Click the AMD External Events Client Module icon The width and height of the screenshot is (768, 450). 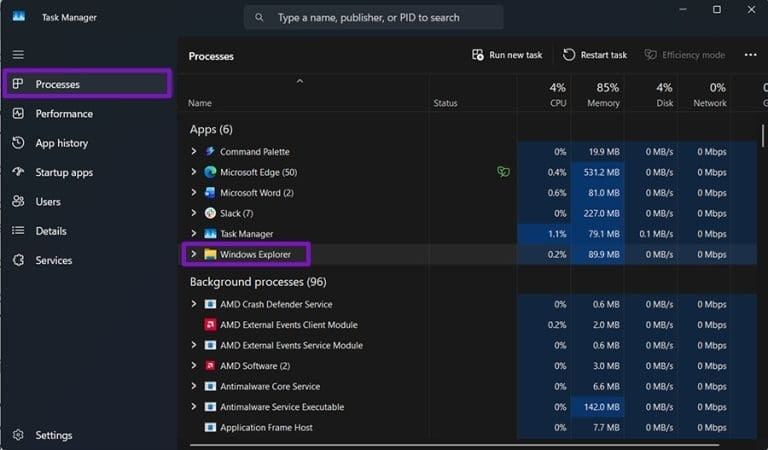point(210,325)
